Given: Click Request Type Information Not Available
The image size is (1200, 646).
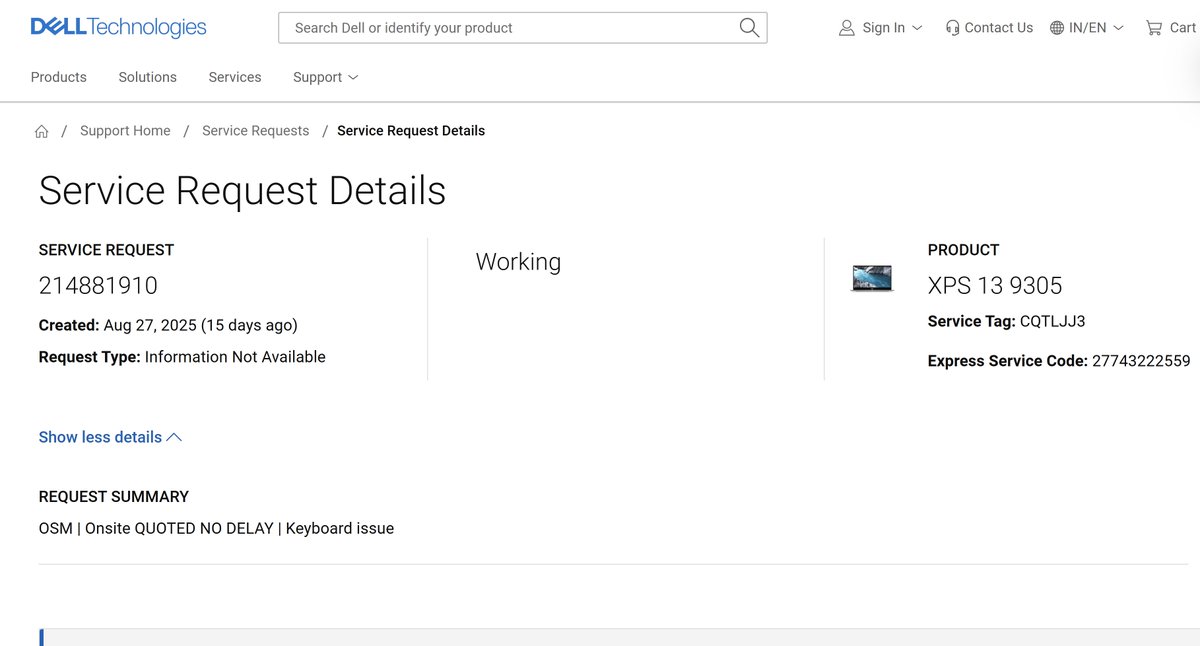Looking at the screenshot, I should tap(182, 357).
